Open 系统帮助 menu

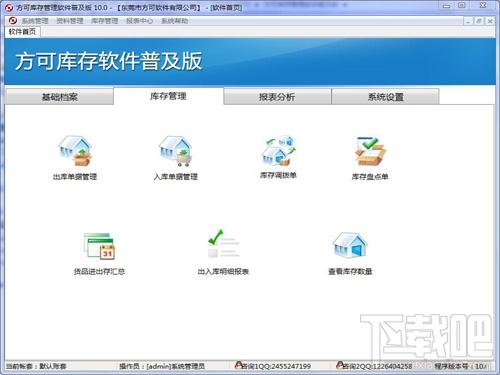pos(174,21)
